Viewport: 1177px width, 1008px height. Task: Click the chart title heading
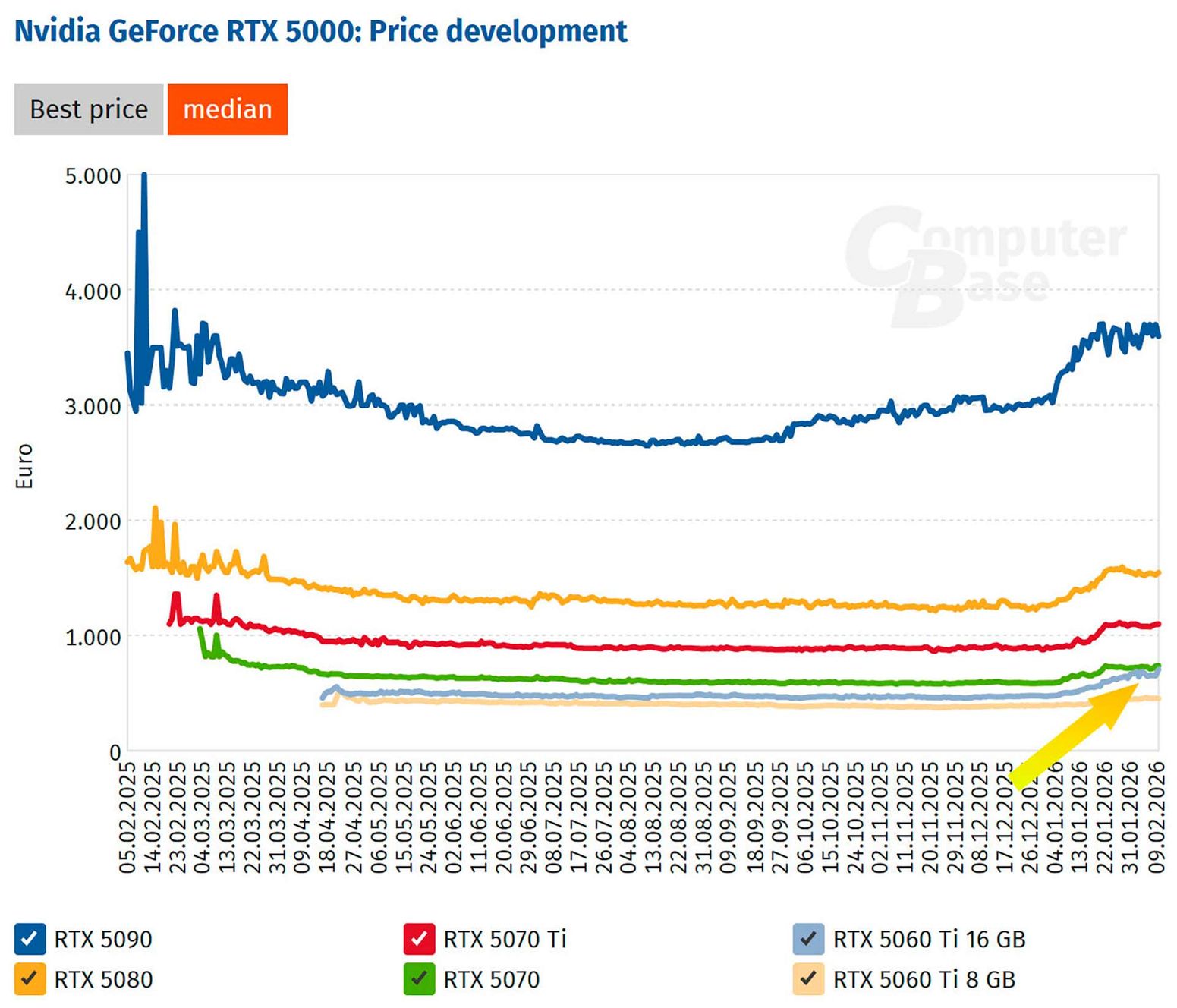click(x=320, y=31)
